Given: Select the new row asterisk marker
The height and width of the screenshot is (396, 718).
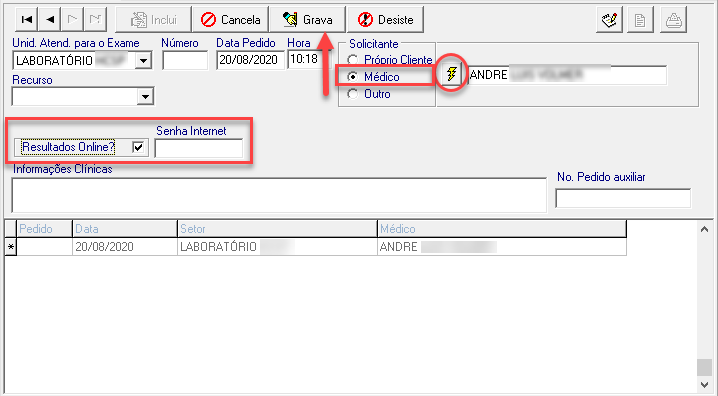Looking at the screenshot, I should [x=11, y=247].
